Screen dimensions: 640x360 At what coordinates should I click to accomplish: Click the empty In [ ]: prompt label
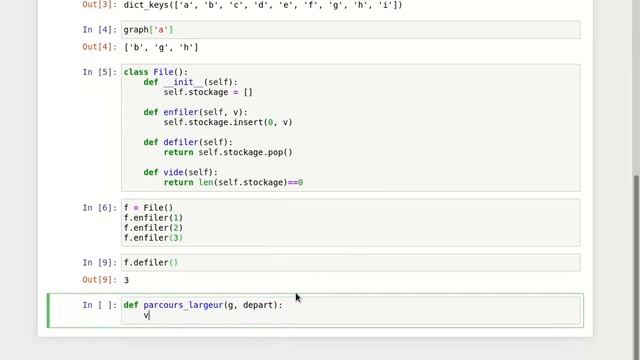click(100, 305)
